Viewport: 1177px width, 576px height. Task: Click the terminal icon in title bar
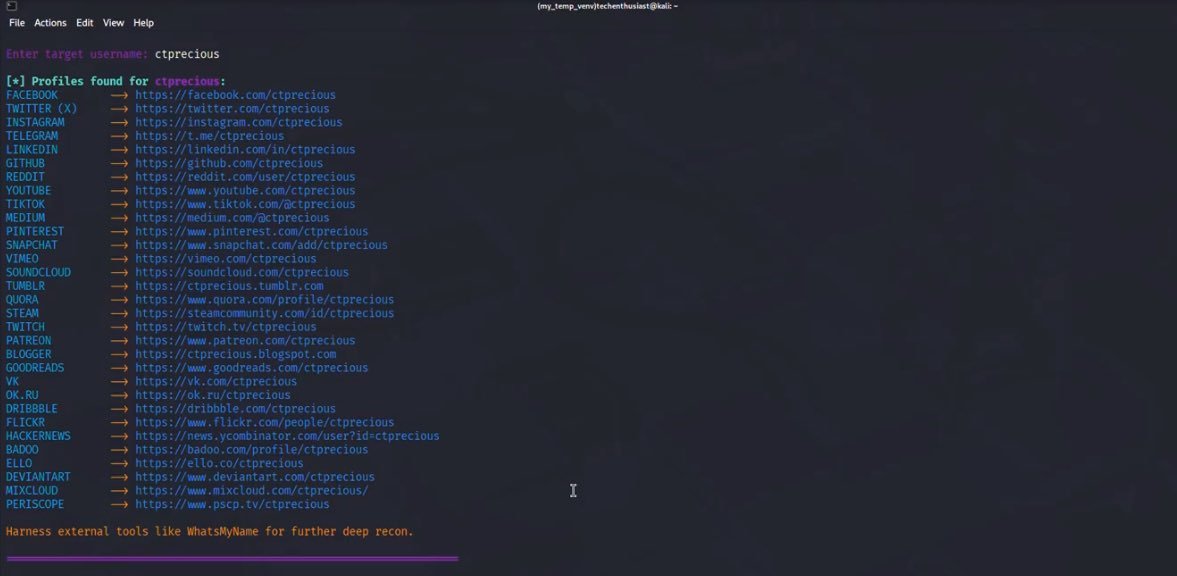pyautogui.click(x=11, y=6)
